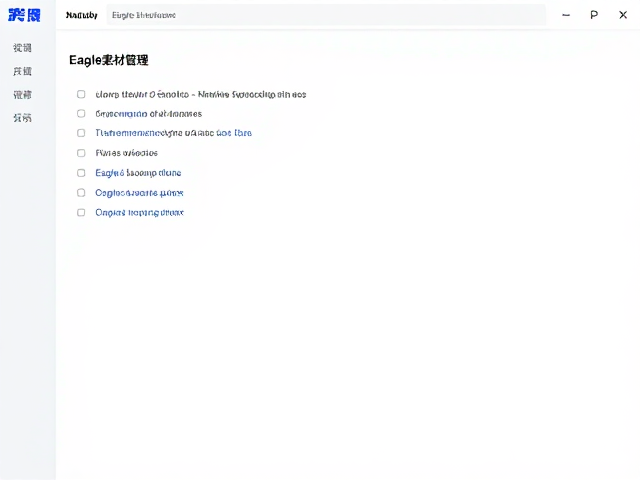
Task: Minimize the window with the dash icon
Action: pos(566,15)
